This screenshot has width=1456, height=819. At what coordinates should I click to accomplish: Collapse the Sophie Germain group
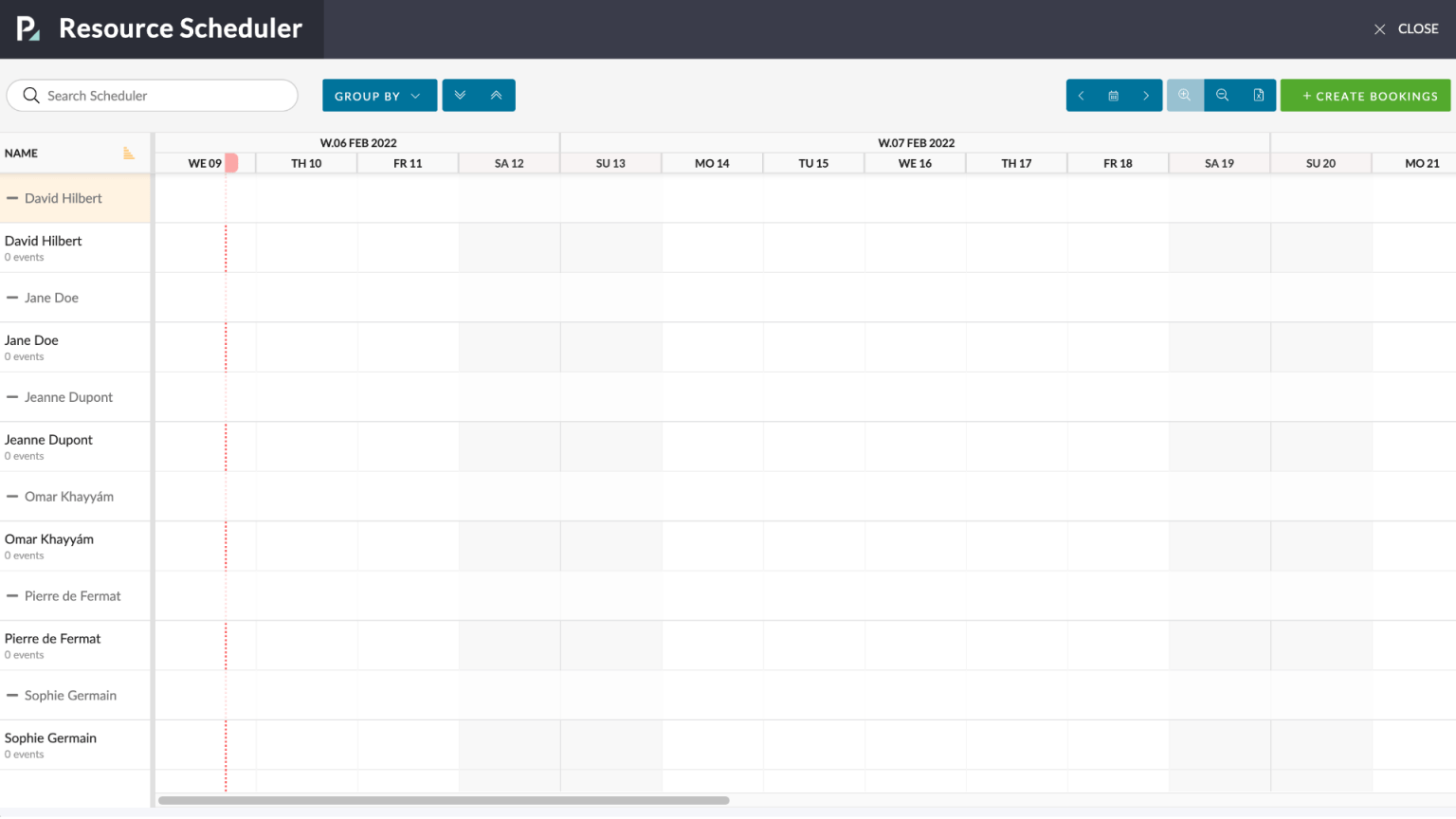(x=12, y=695)
